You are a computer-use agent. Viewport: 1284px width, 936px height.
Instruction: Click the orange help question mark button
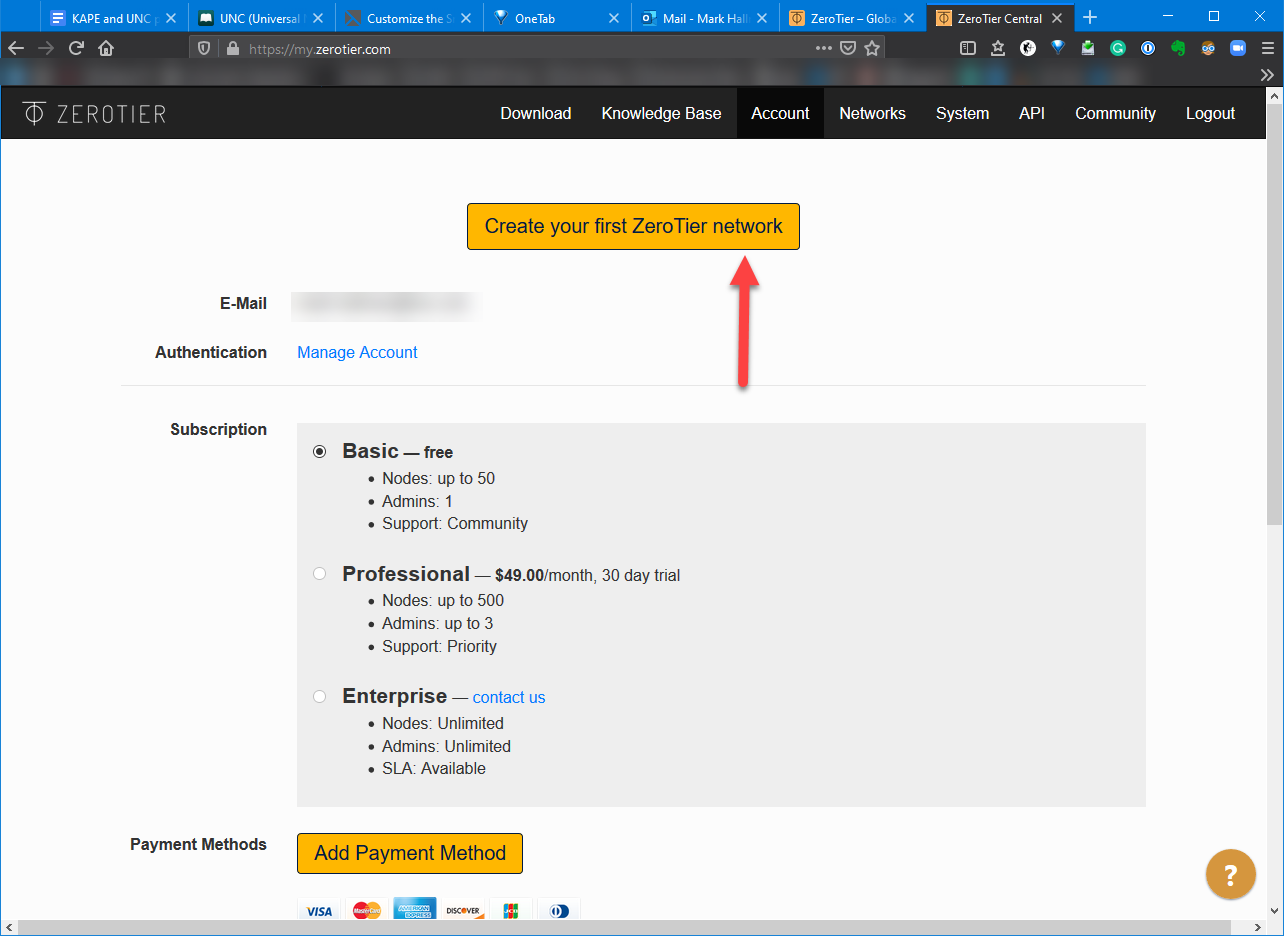[1231, 875]
